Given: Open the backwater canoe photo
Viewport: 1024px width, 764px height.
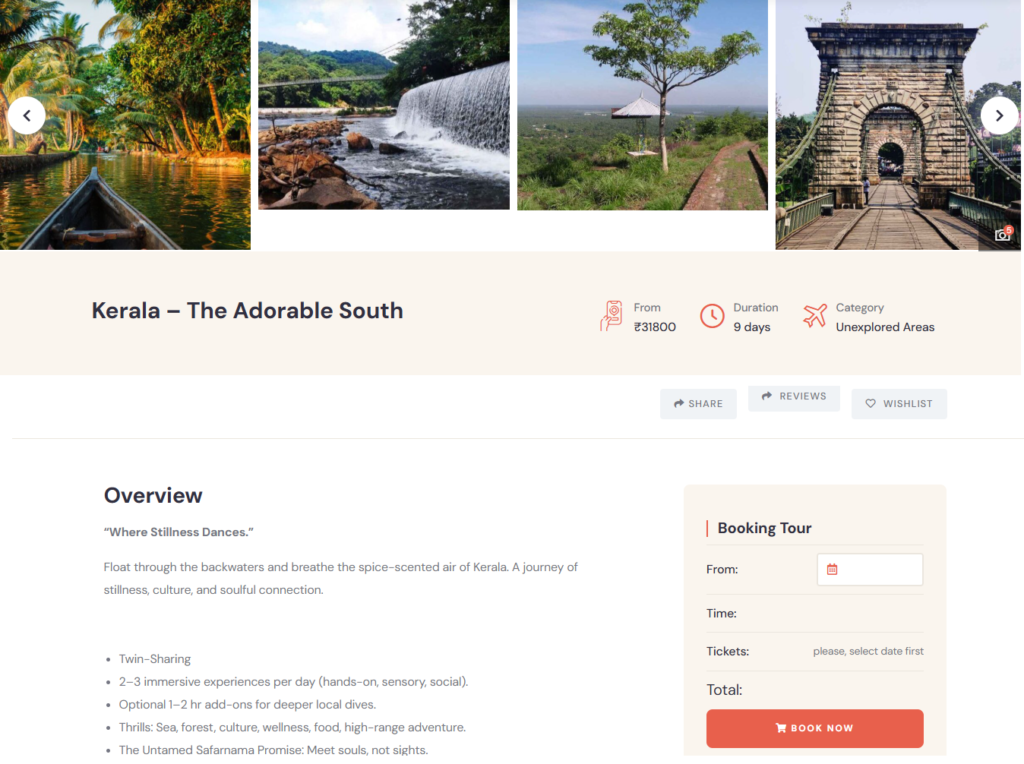Looking at the screenshot, I should [x=125, y=125].
